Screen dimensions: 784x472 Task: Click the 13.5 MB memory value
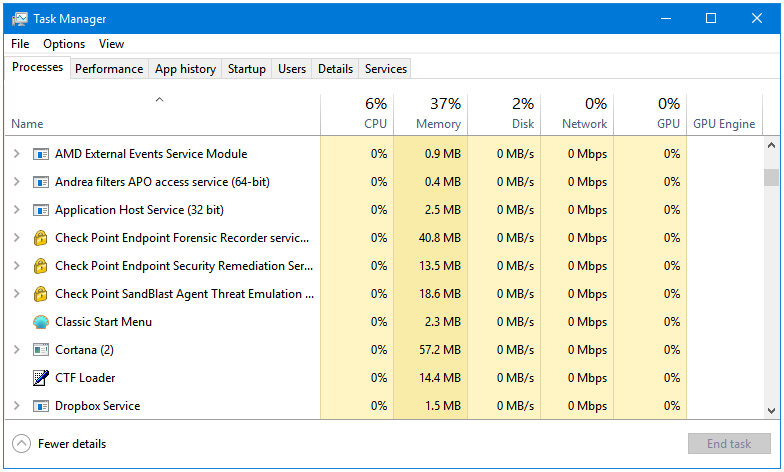point(440,266)
